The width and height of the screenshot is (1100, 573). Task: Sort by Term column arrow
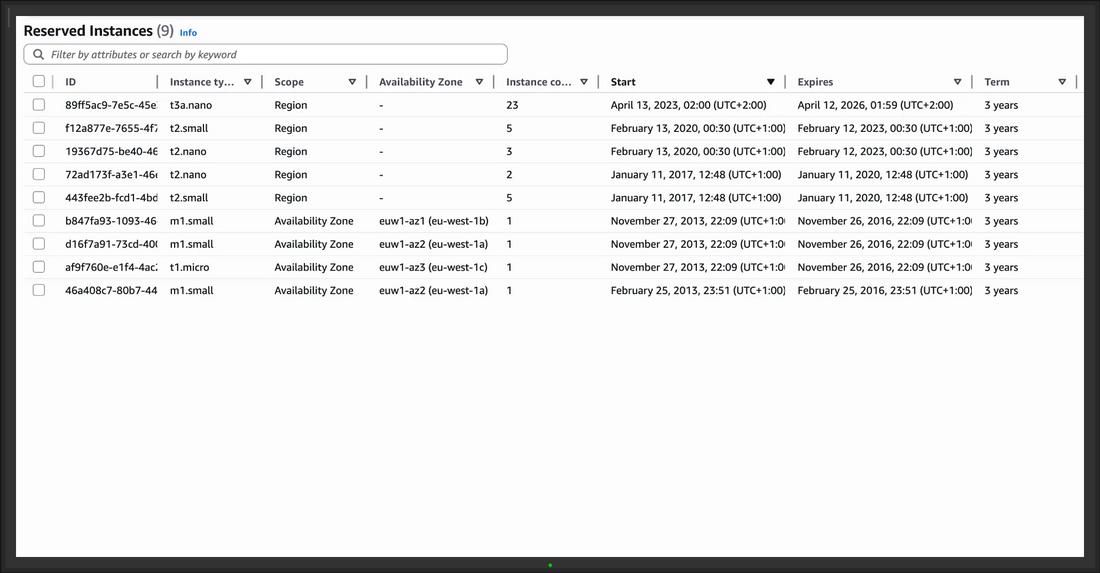pyautogui.click(x=1062, y=82)
